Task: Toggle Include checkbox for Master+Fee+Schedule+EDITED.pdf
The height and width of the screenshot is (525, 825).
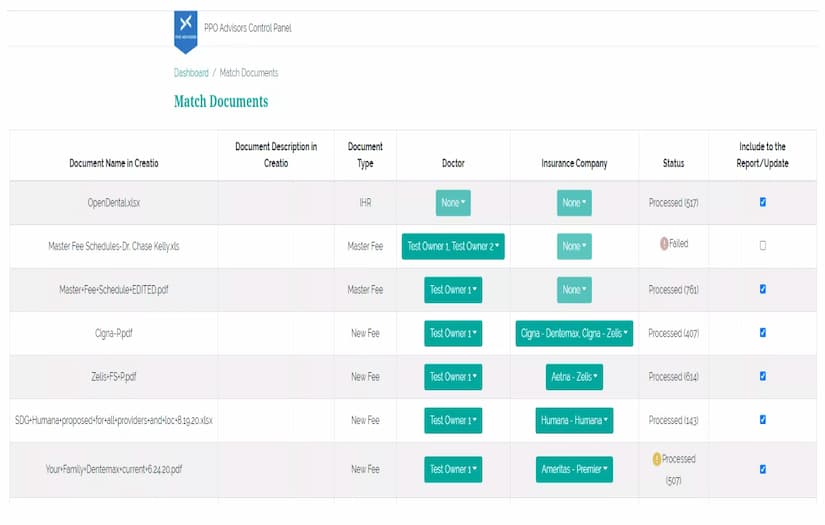Action: click(x=763, y=289)
